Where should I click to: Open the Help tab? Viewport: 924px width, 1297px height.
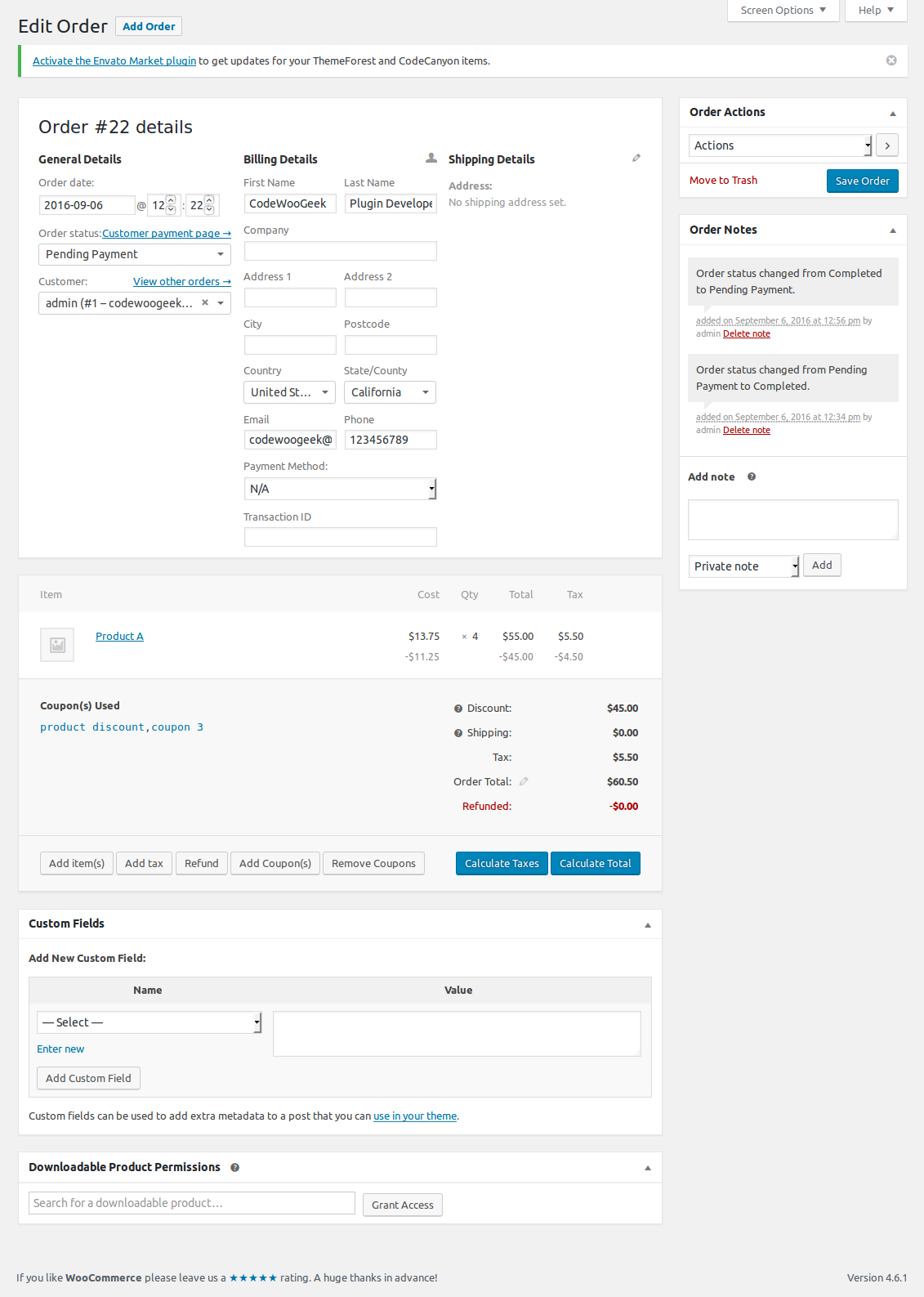click(876, 10)
